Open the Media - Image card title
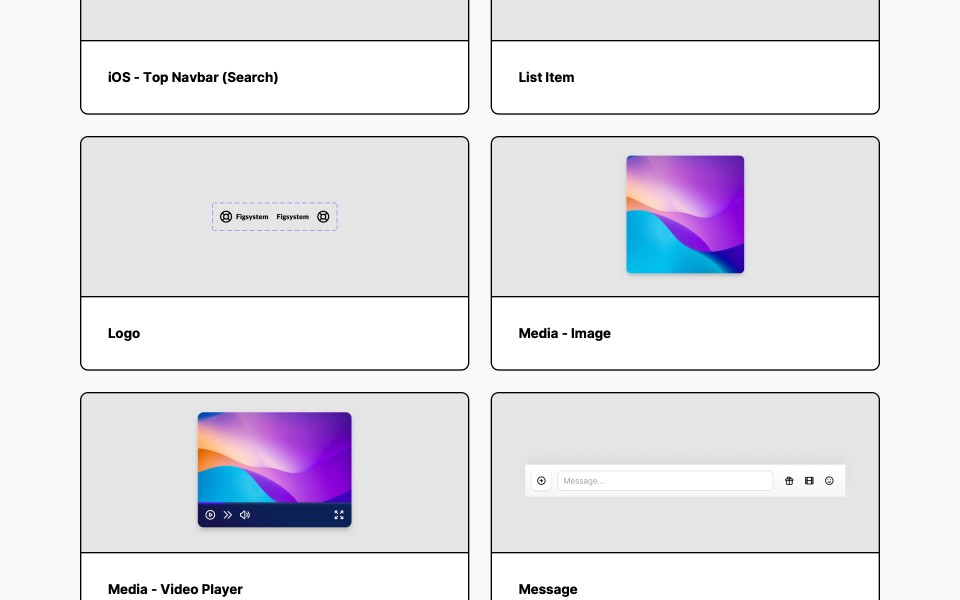This screenshot has width=960, height=600. tap(564, 334)
